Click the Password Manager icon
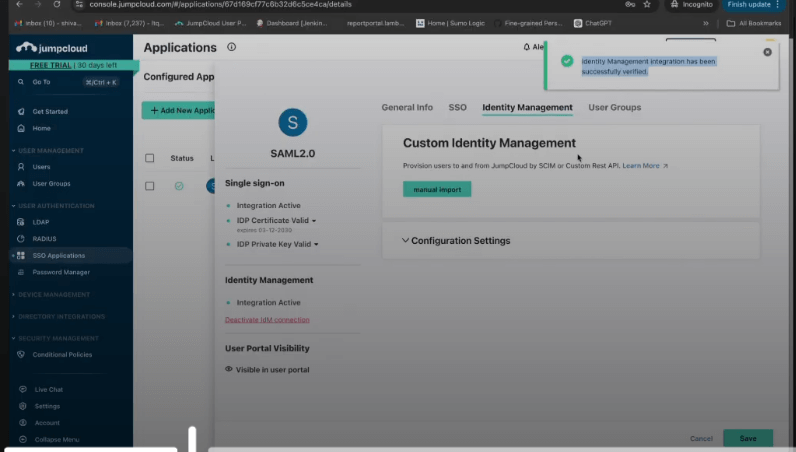Screen dimensions: 796x452 pos(21,272)
